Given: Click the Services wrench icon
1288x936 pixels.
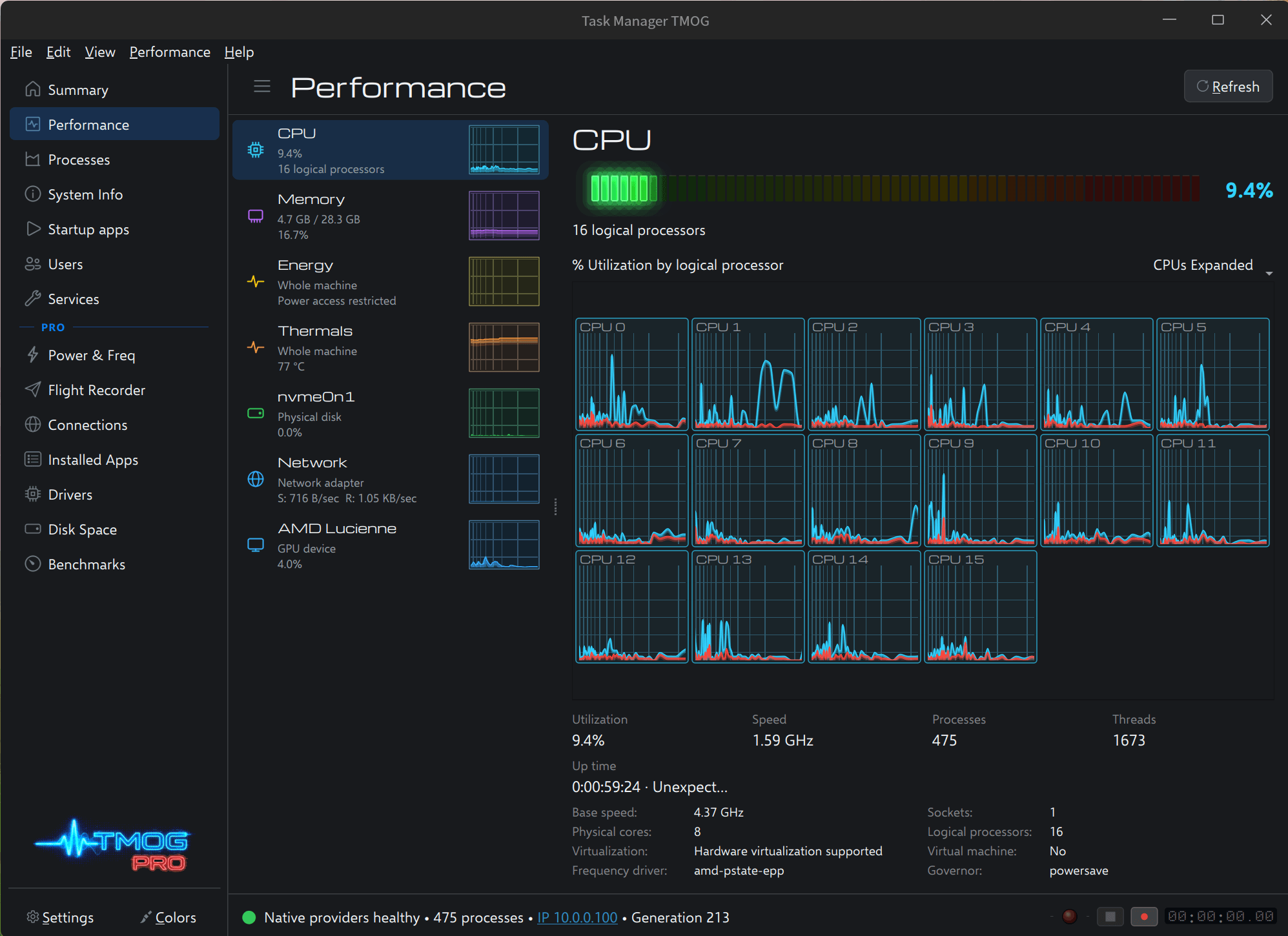Looking at the screenshot, I should click(x=32, y=298).
